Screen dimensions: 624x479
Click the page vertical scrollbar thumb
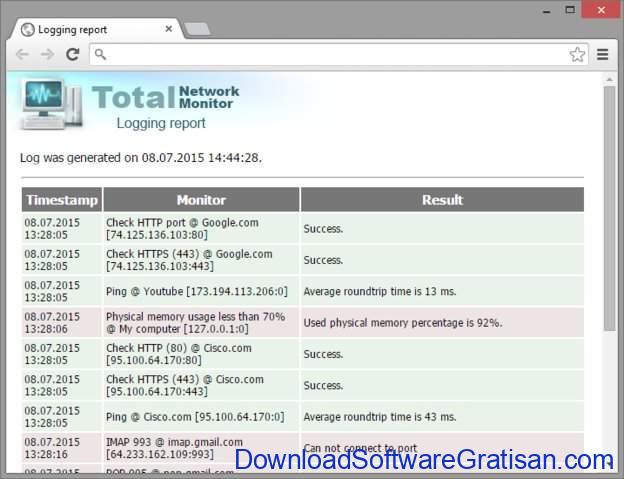pos(609,208)
